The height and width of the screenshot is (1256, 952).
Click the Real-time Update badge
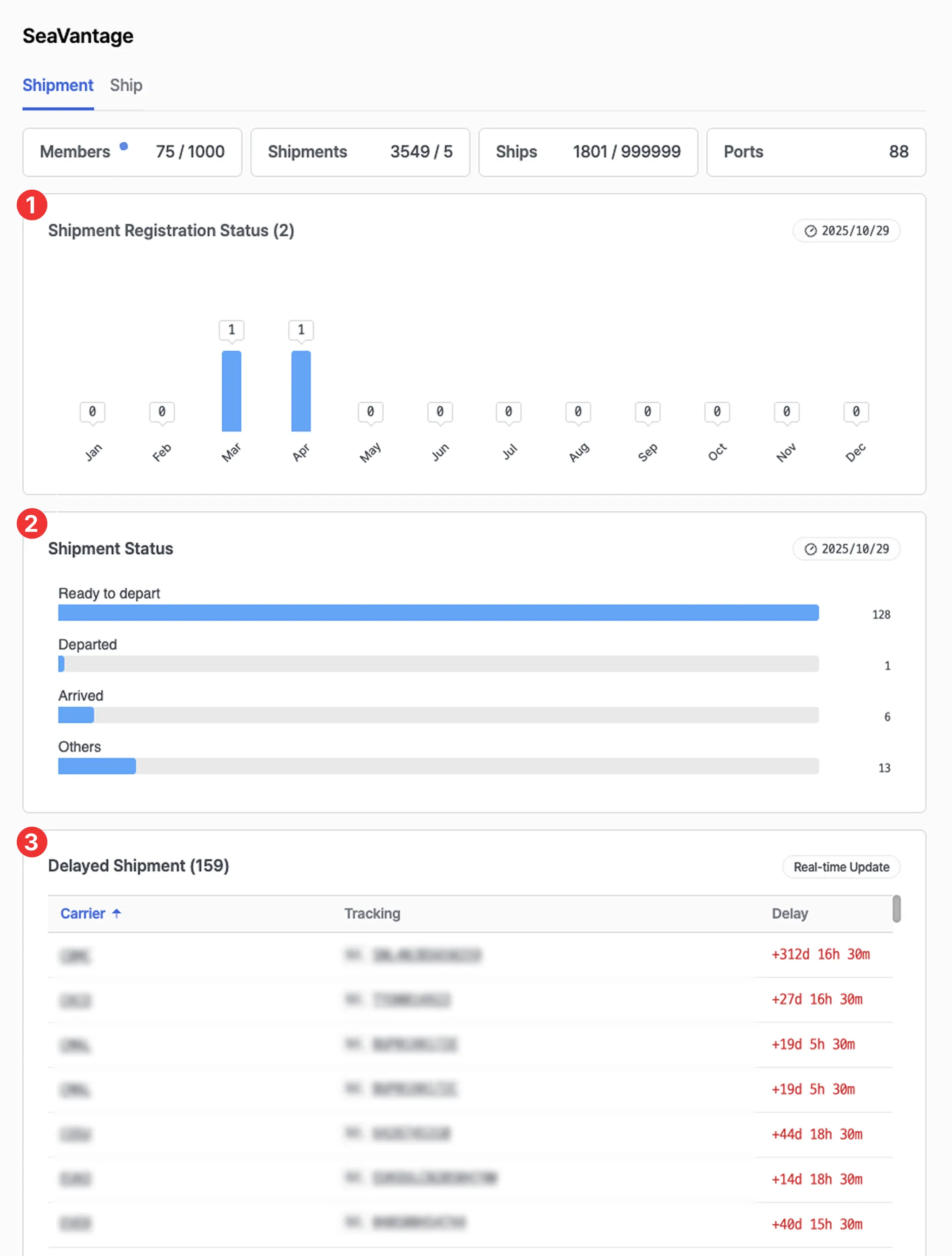point(841,867)
